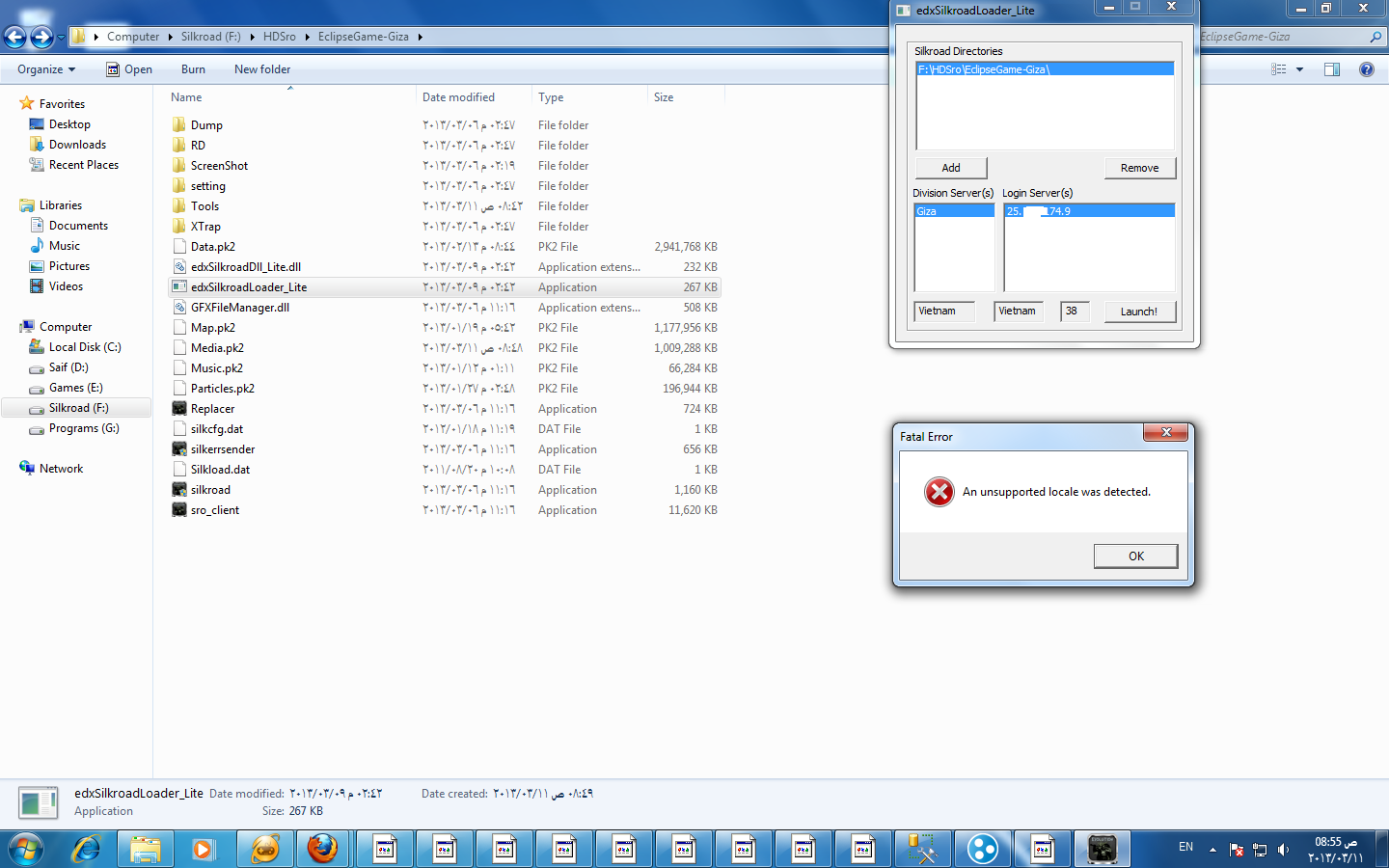Expand the recent pages dropdown arrow
The height and width of the screenshot is (868, 1389).
point(61,37)
